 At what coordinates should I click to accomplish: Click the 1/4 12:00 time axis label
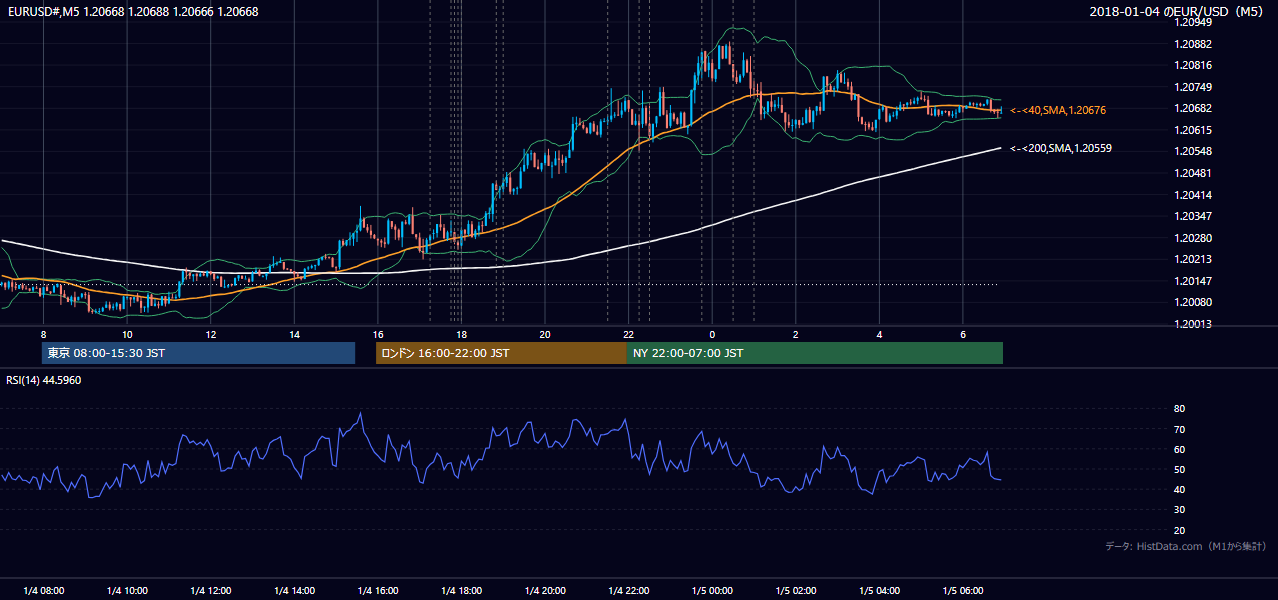pos(210,590)
